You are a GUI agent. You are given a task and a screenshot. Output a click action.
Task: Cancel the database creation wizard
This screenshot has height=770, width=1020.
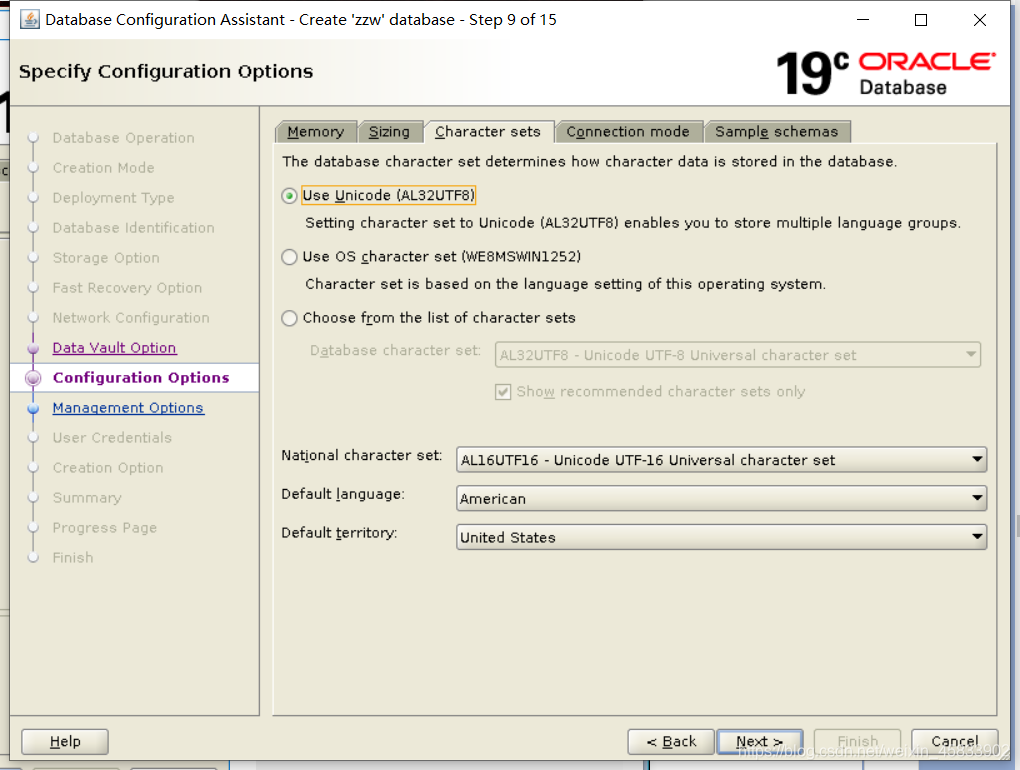pyautogui.click(x=954, y=741)
